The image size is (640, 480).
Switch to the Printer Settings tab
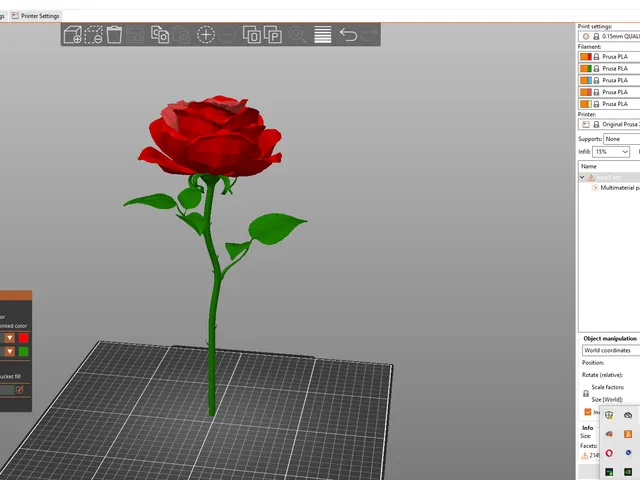[36, 16]
